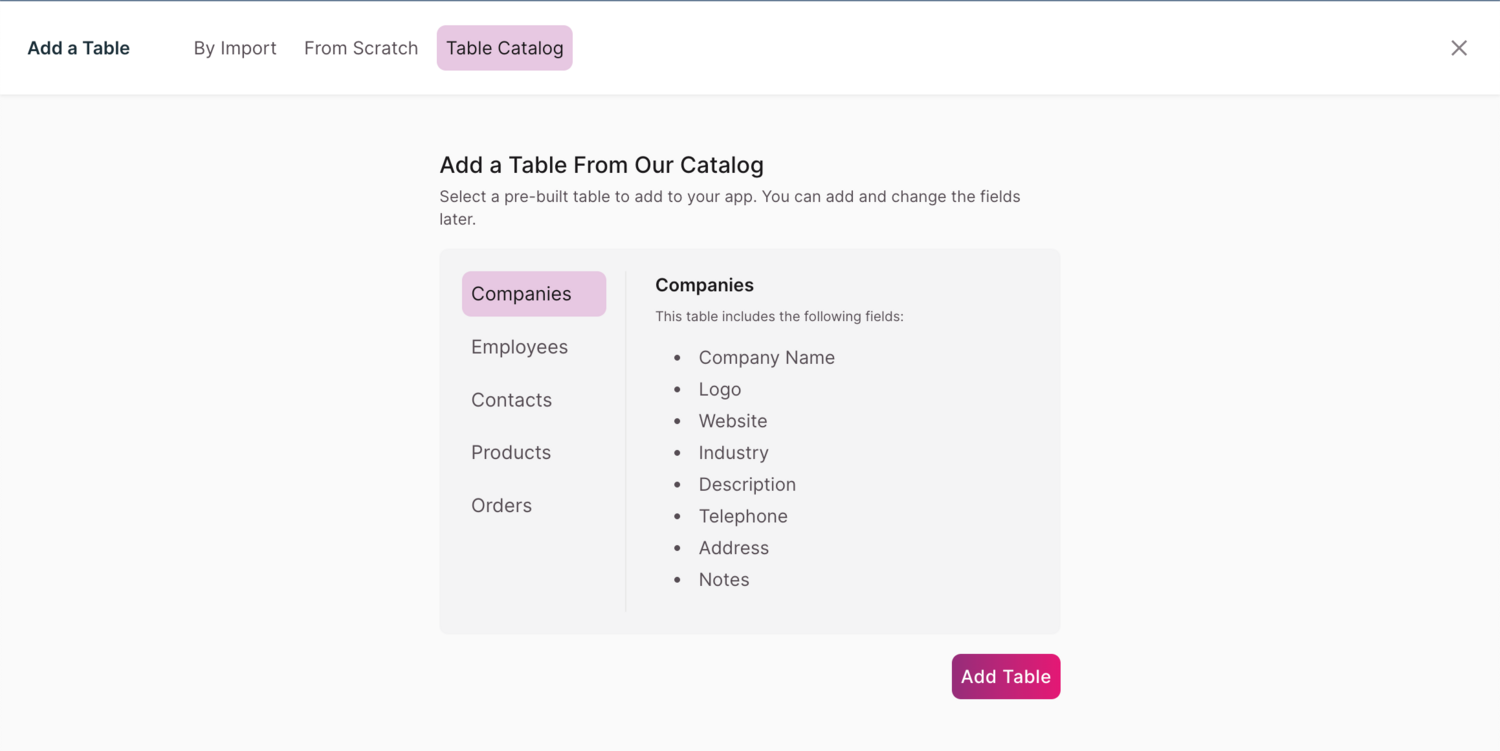Screen dimensions: 1500x751
Task: Click the Telephone field in the list
Action: tap(743, 516)
